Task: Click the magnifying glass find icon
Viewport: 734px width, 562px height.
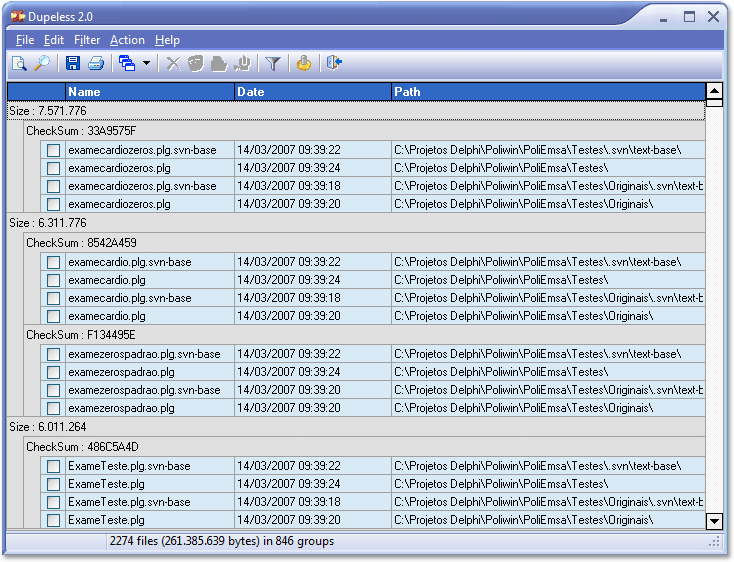Action: (x=42, y=63)
